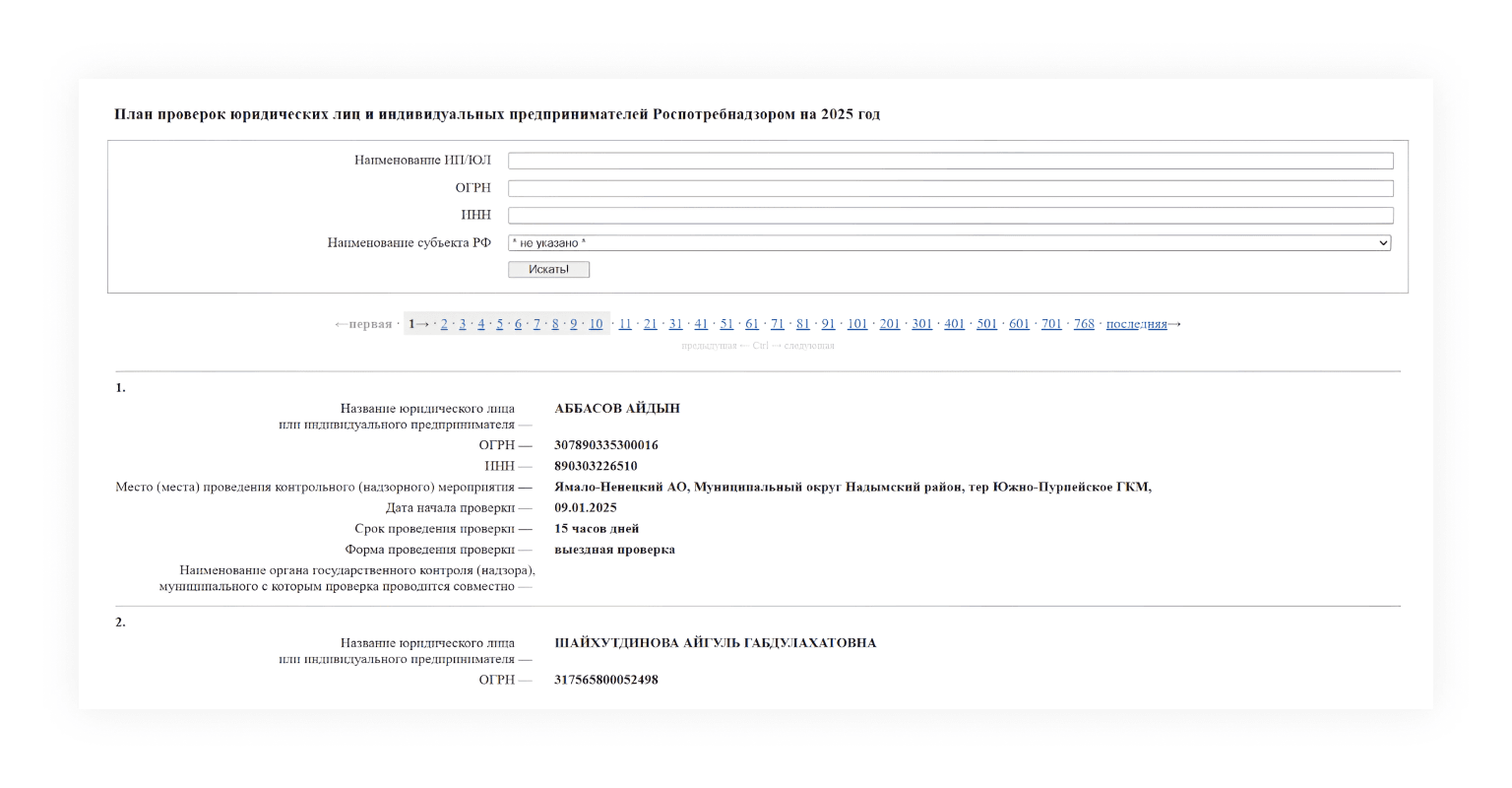Open page 11 in pagination
1512x788 pixels.
(x=625, y=324)
